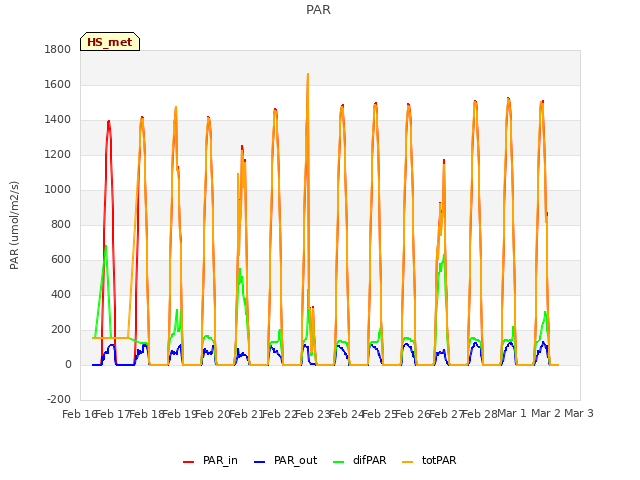Click the Feb 23 x-axis label
Screen dimensions: 640x480
point(312,414)
